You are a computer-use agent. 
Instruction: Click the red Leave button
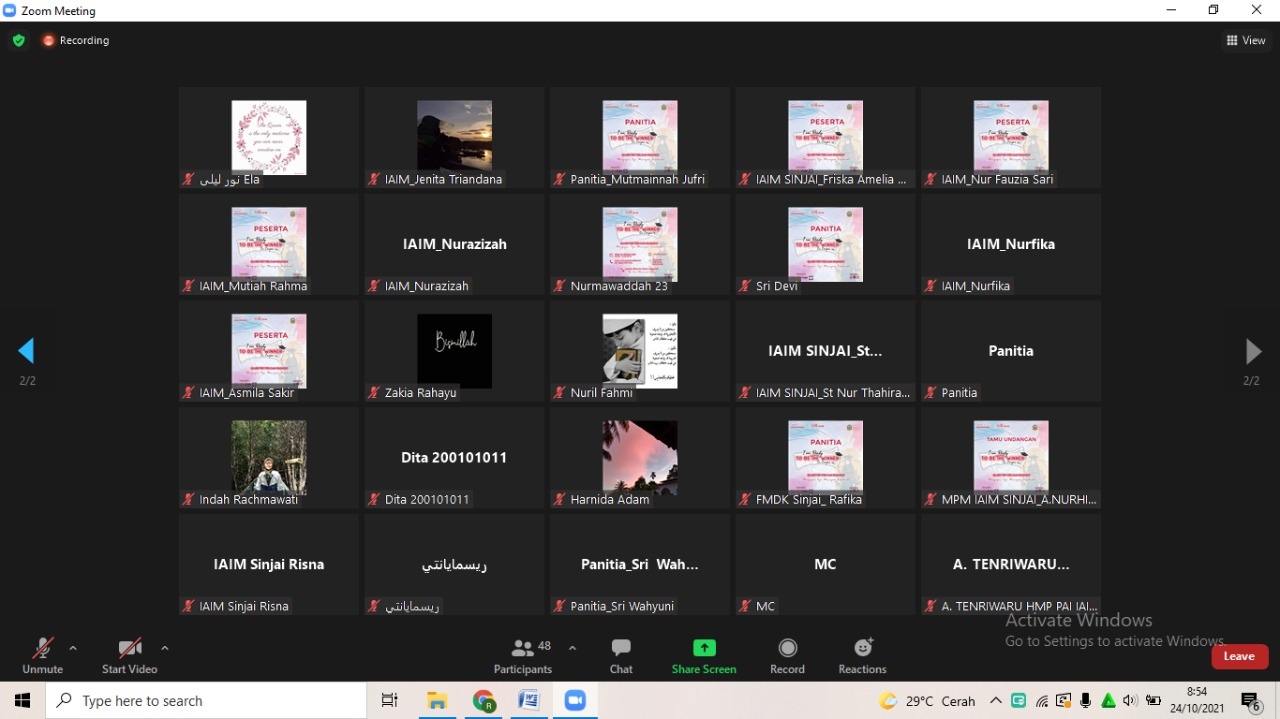(x=1239, y=656)
